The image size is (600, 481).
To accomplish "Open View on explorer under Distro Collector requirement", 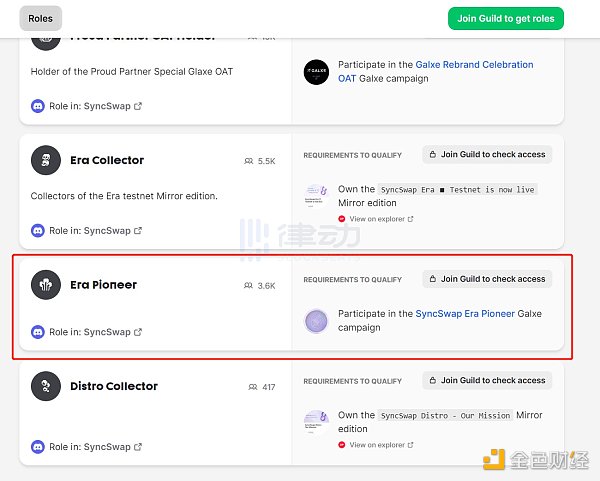I will coord(376,445).
